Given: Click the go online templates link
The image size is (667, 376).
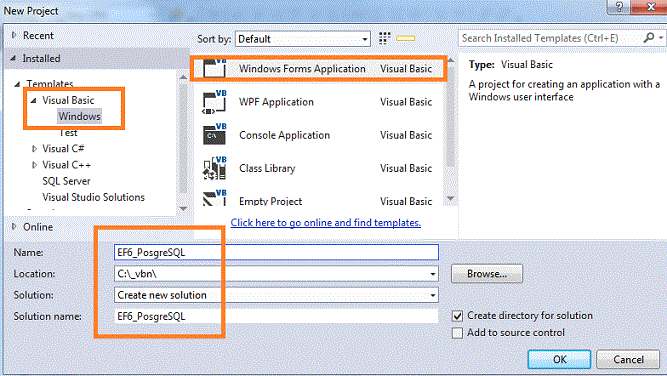Looking at the screenshot, I should [325, 222].
